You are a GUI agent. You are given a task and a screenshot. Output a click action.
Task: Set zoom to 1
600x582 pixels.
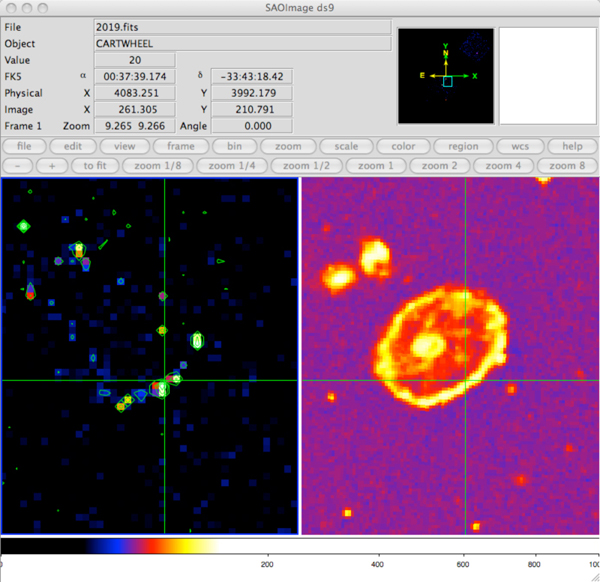click(375, 166)
